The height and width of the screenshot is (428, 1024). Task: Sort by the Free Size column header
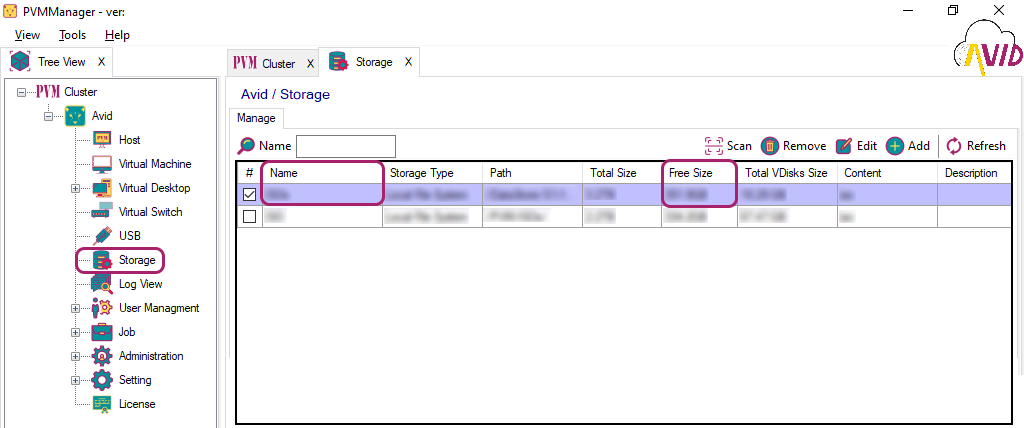699,173
